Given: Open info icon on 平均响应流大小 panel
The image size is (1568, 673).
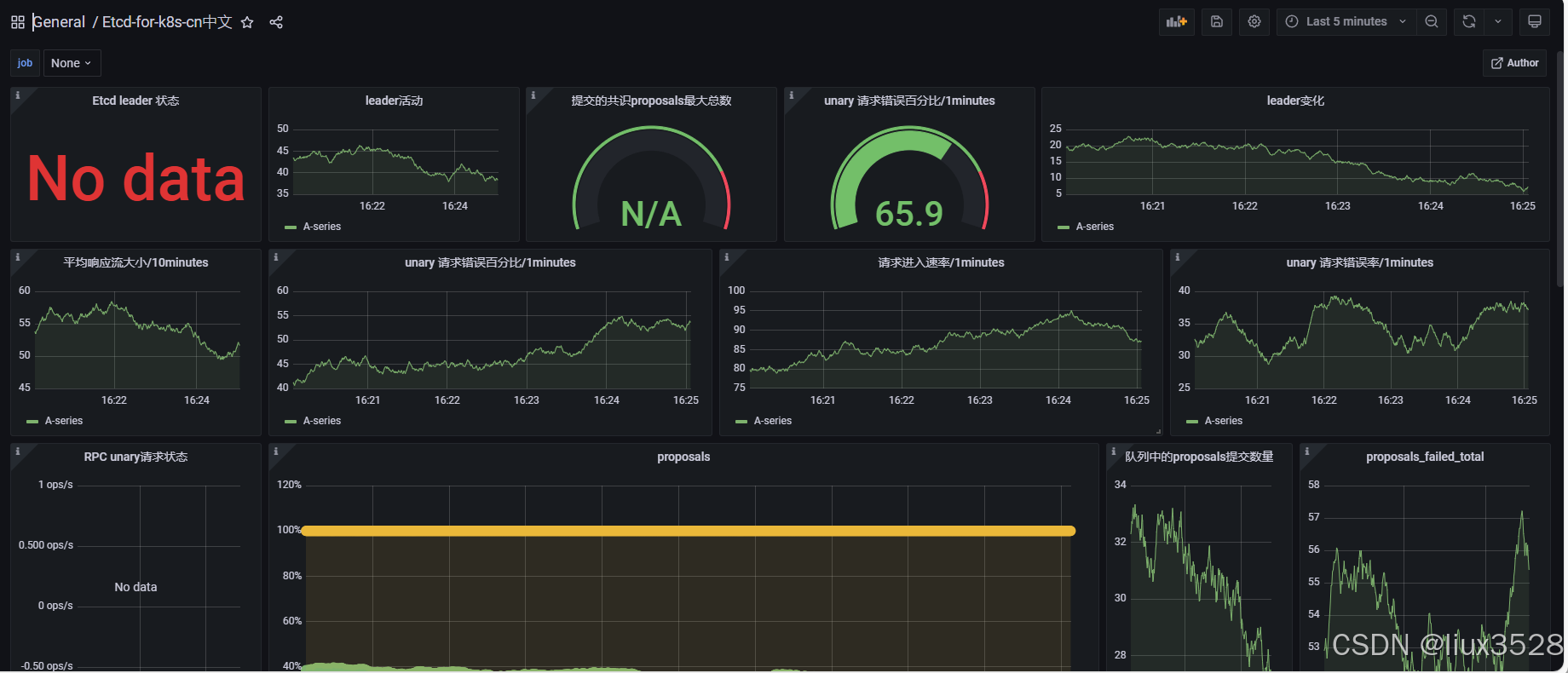Looking at the screenshot, I should tap(17, 257).
